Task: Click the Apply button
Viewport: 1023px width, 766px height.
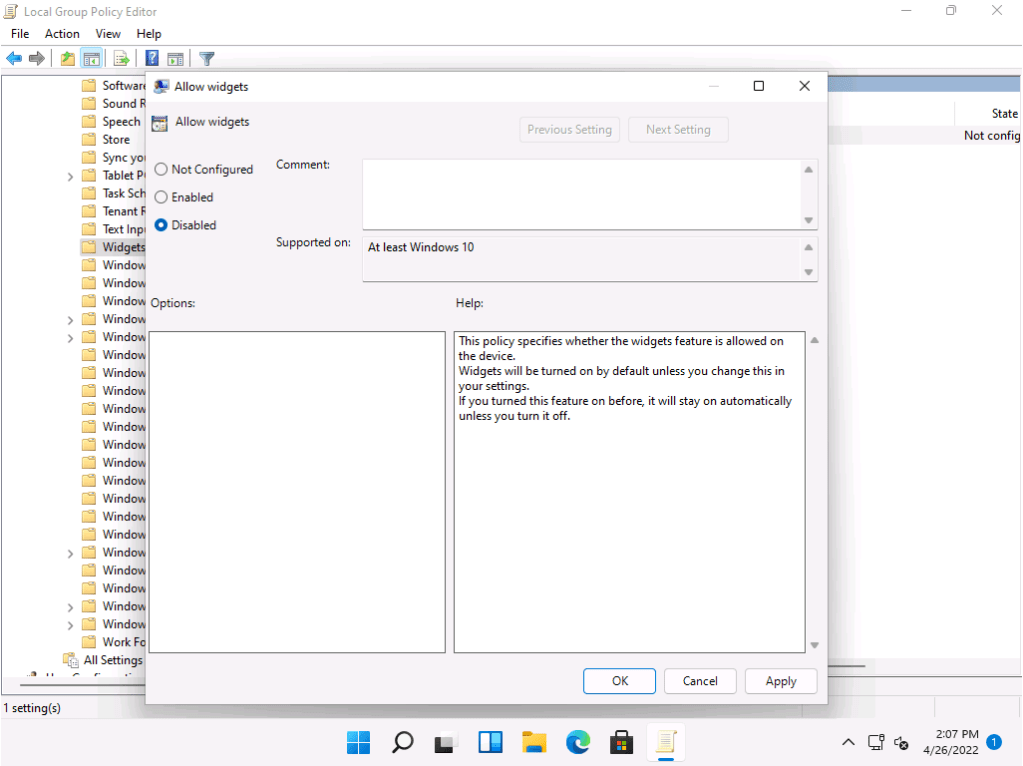Action: pyautogui.click(x=780, y=681)
